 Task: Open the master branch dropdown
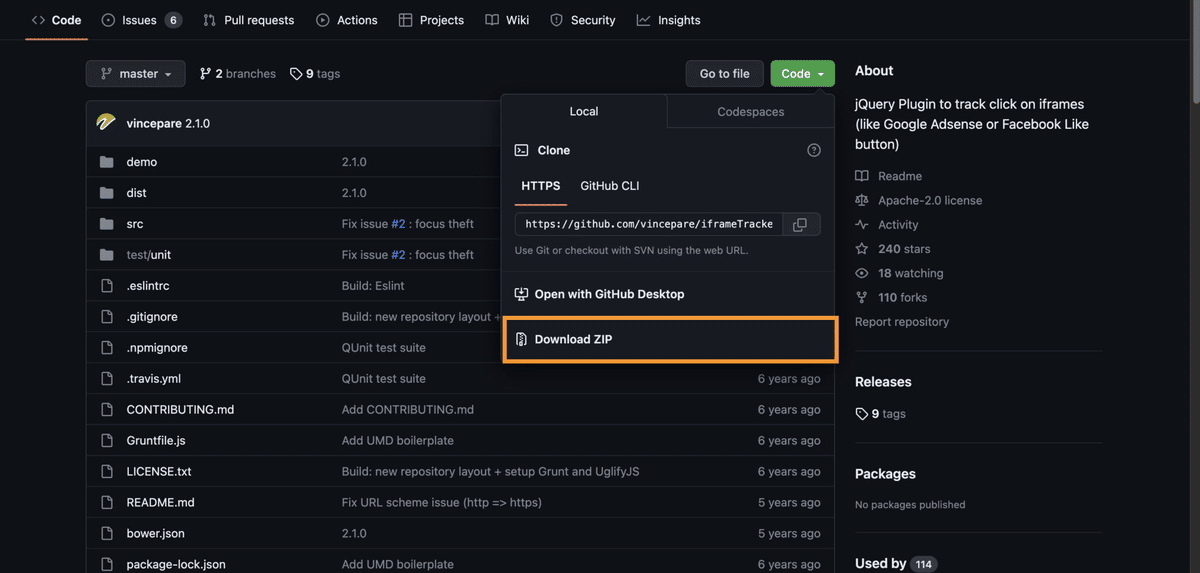(x=136, y=74)
